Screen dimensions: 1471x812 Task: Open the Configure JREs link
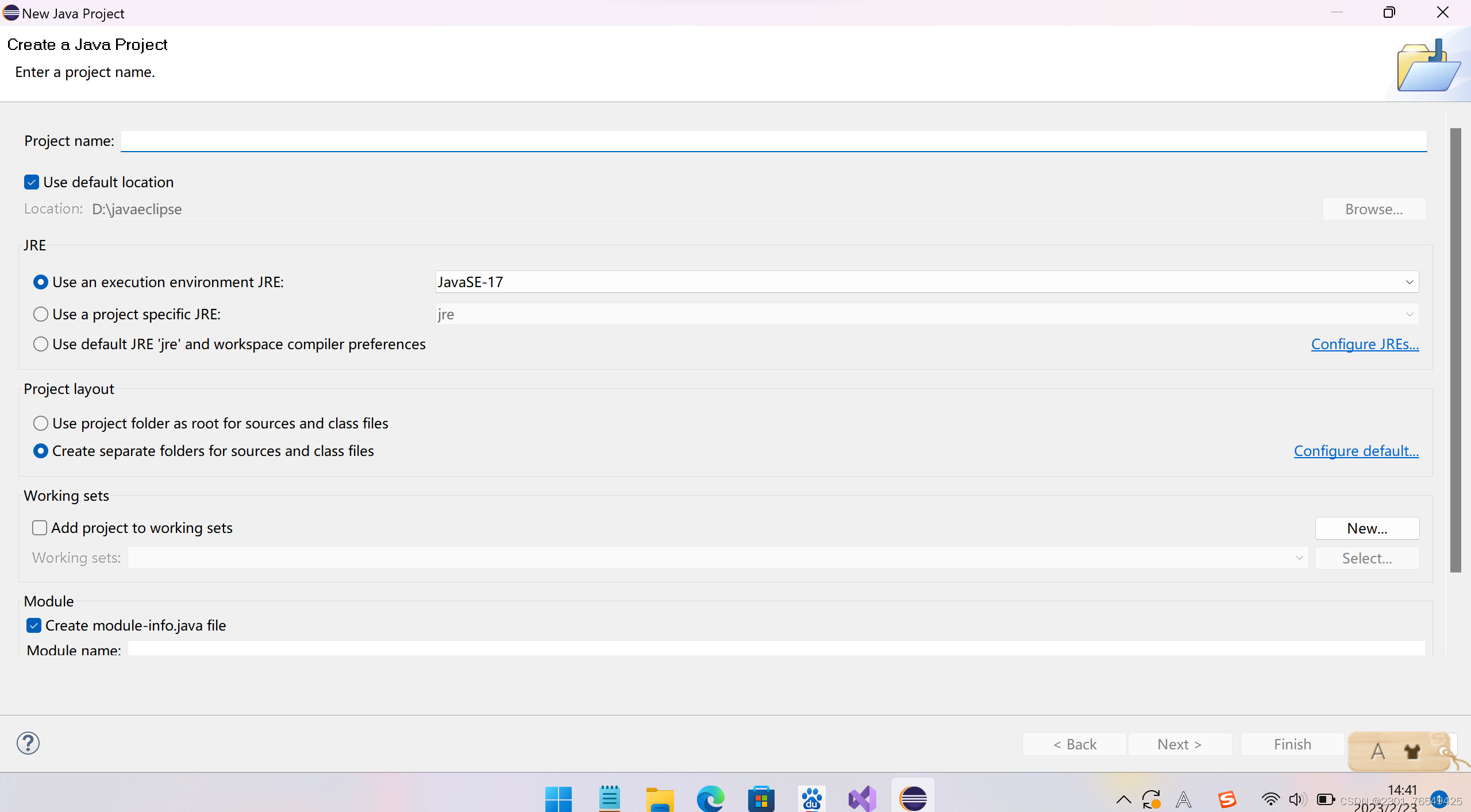(x=1365, y=344)
